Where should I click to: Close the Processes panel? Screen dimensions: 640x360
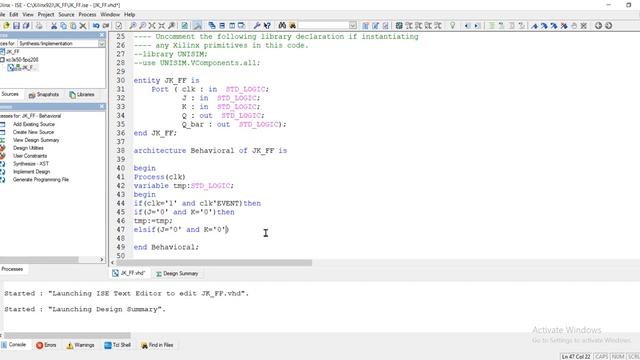[102, 107]
